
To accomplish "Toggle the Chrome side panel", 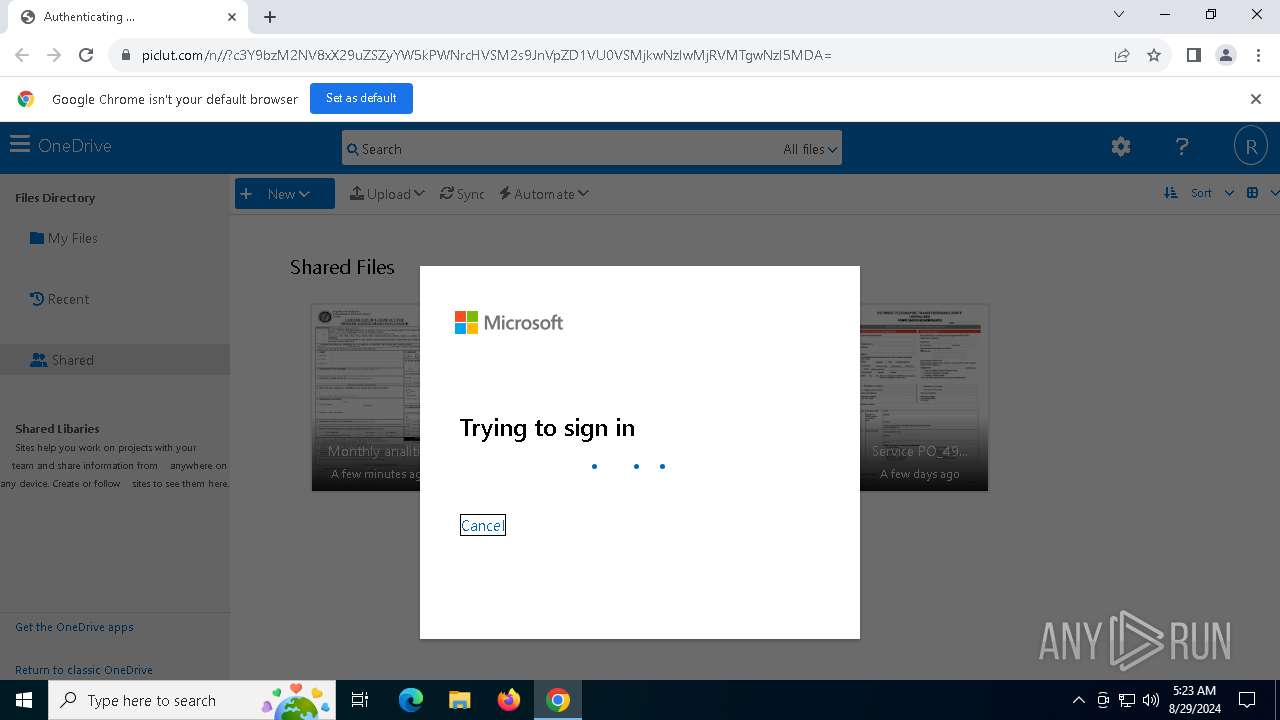I will 1193,55.
